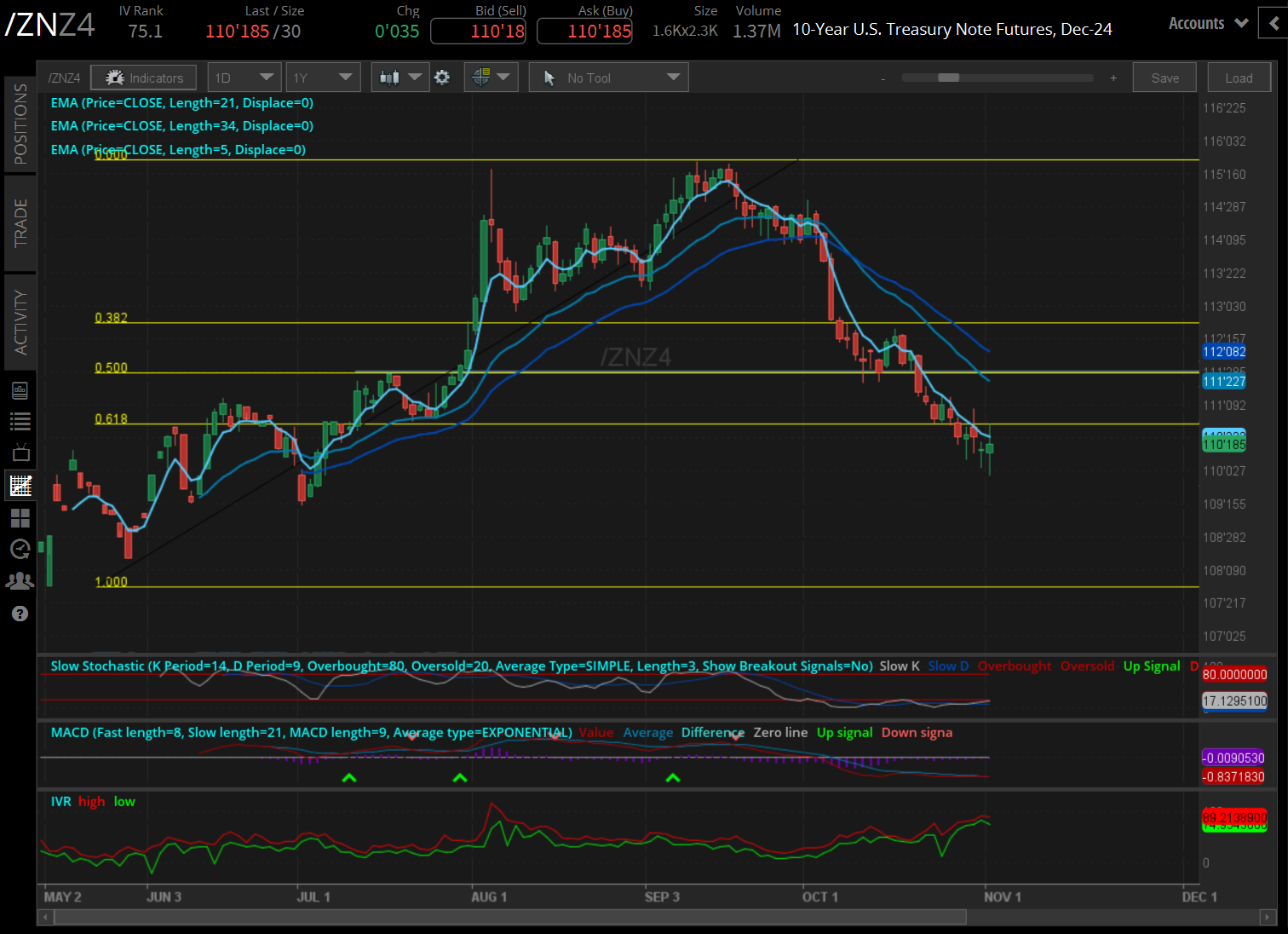This screenshot has height=934, width=1288.
Task: Click the community people icon in sidebar
Action: pyautogui.click(x=20, y=580)
